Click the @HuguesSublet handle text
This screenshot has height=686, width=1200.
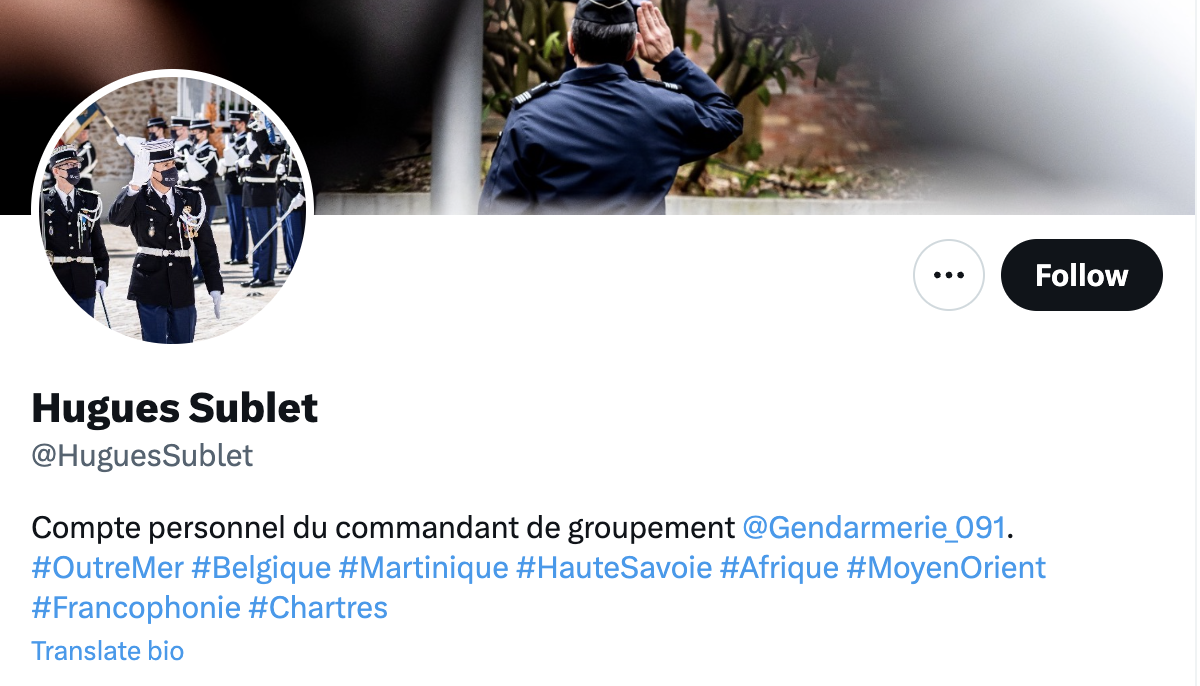[143, 456]
